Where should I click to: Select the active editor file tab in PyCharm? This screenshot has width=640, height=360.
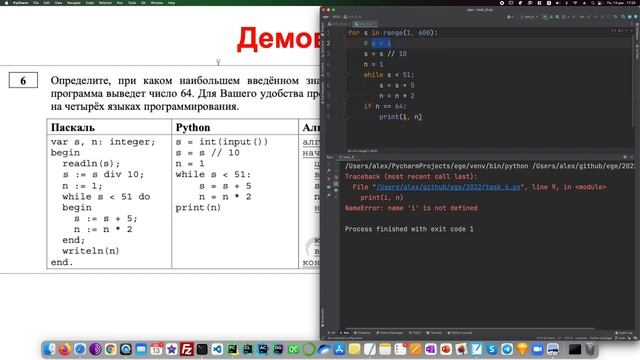(x=365, y=24)
